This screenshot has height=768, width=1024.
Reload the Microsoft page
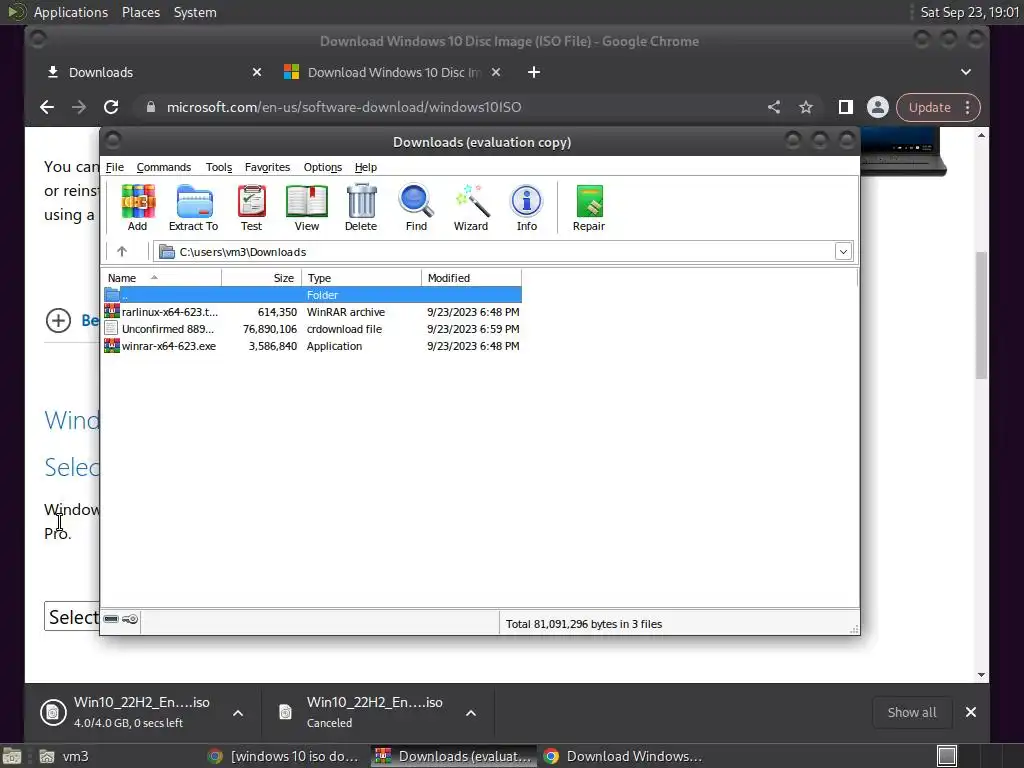coord(111,107)
